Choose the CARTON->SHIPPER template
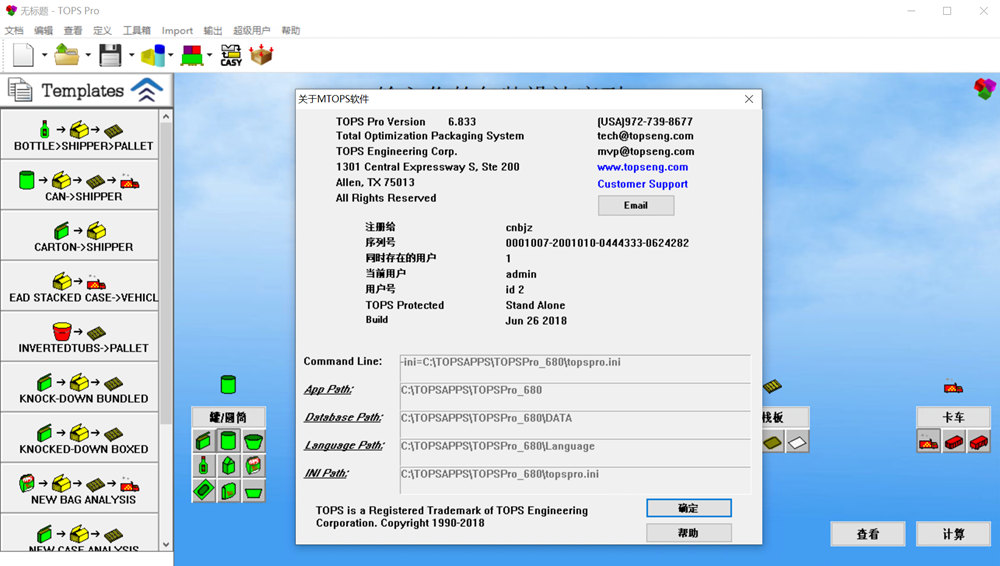The image size is (1000, 566). (x=80, y=235)
